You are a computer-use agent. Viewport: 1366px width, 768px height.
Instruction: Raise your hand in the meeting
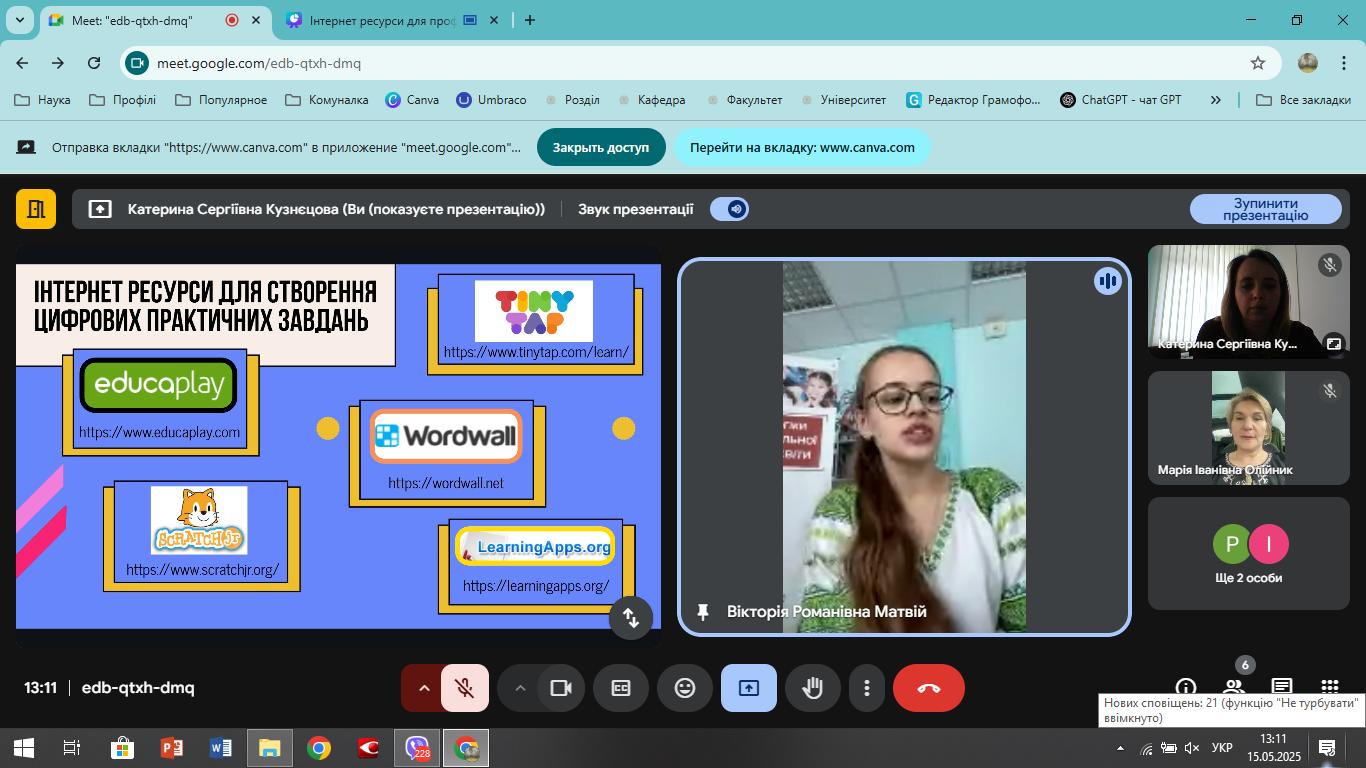click(x=813, y=688)
